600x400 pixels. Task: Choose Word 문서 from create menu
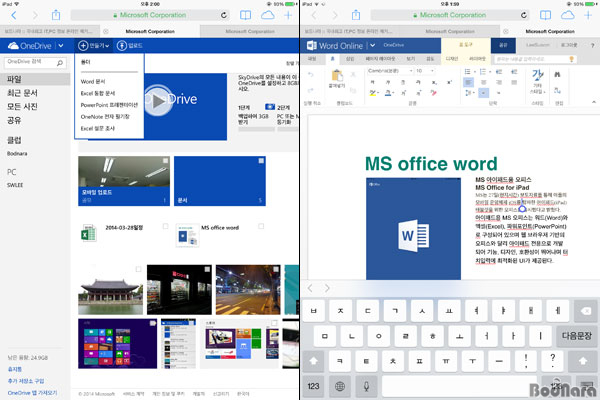click(93, 82)
